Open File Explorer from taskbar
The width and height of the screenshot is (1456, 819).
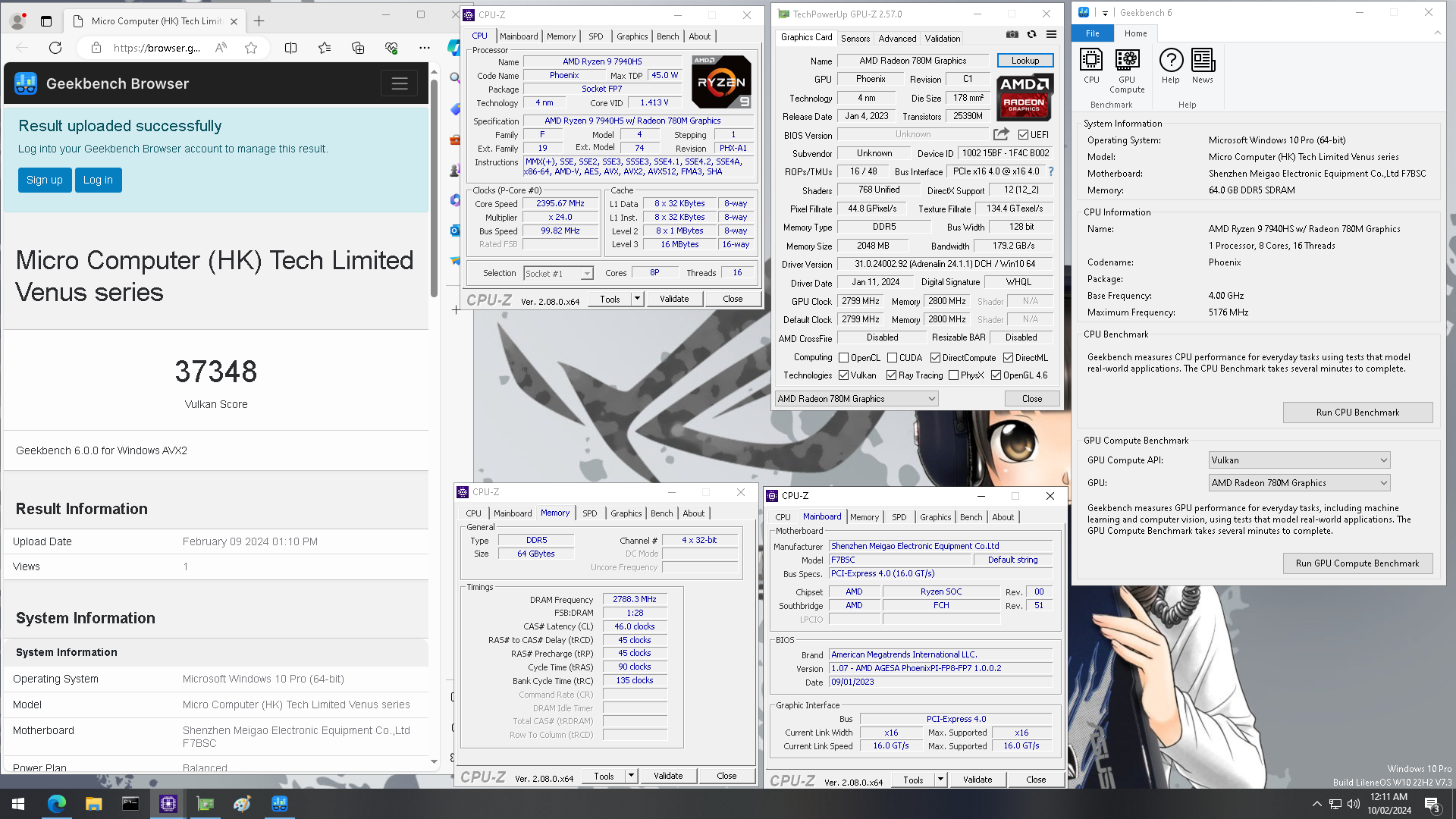(93, 804)
